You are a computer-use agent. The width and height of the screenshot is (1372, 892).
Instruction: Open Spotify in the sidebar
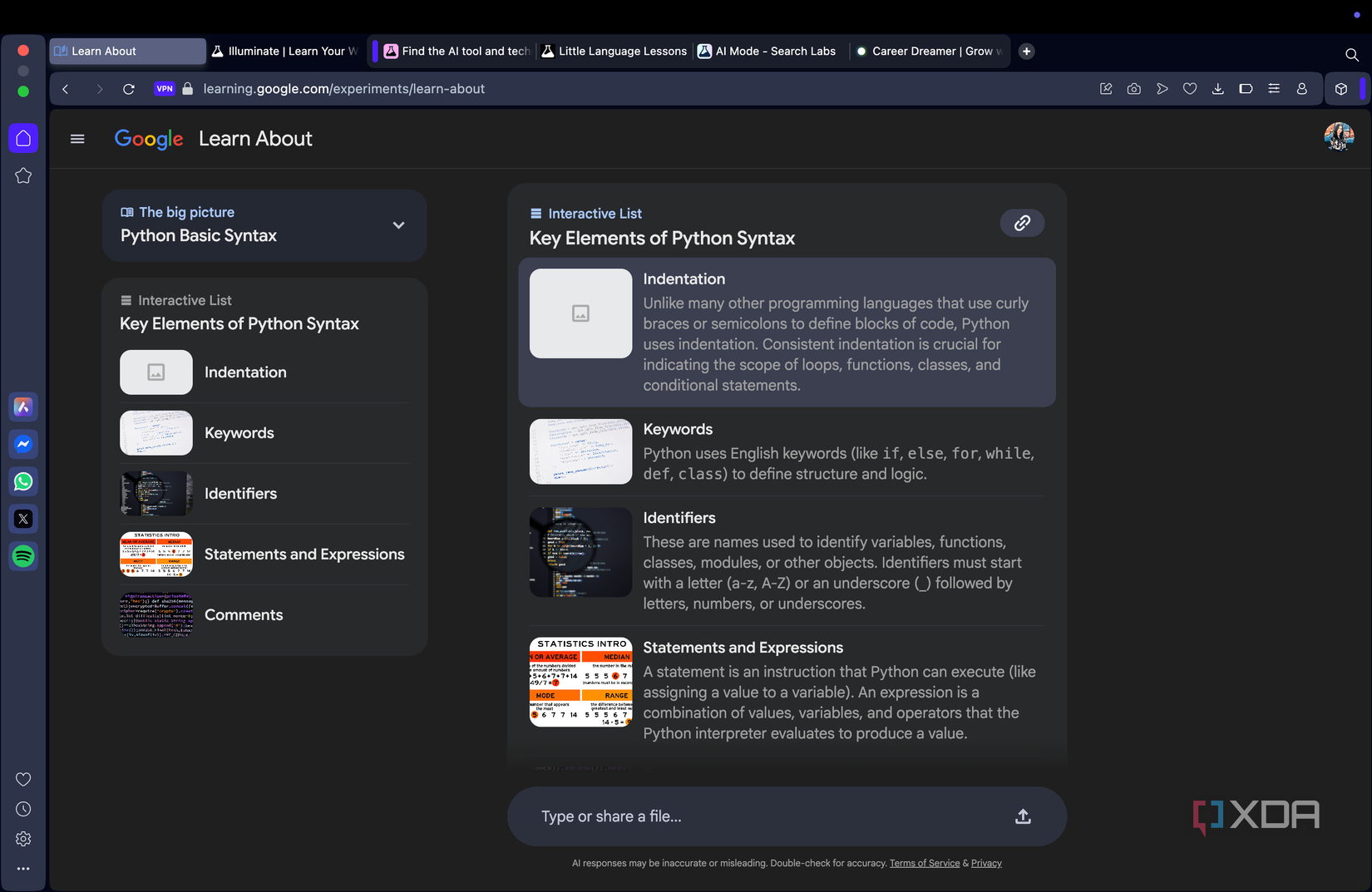click(x=23, y=556)
